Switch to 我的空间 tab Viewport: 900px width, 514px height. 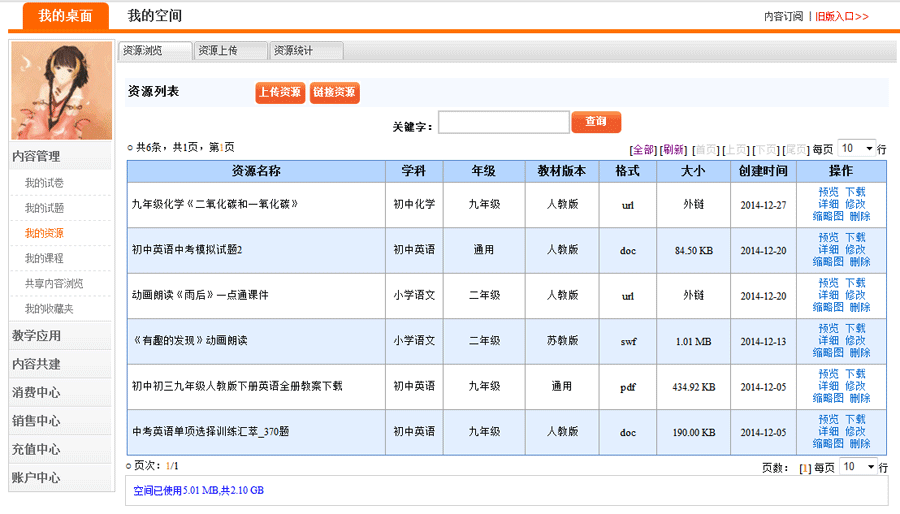[154, 16]
